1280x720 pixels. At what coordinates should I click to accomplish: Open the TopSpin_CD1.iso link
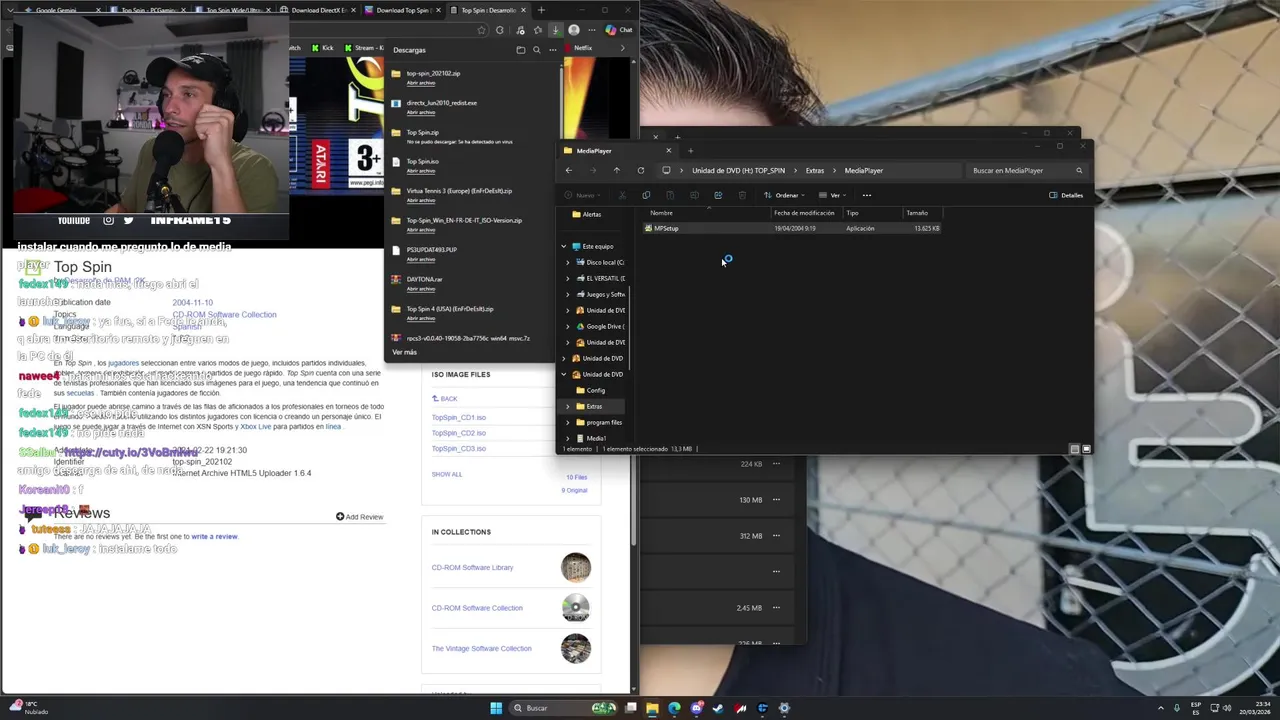459,417
